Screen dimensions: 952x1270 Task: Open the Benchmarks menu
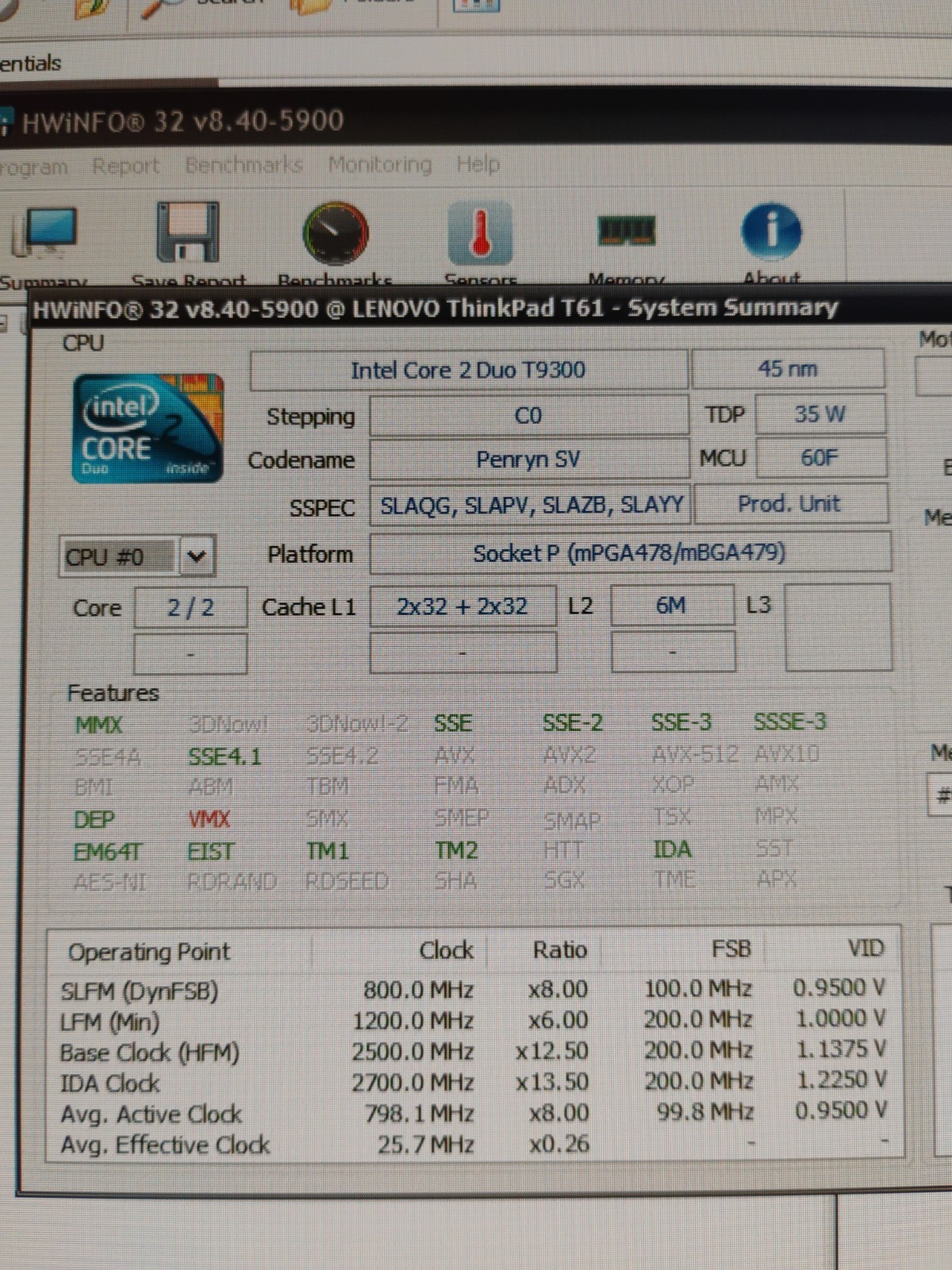click(x=244, y=164)
